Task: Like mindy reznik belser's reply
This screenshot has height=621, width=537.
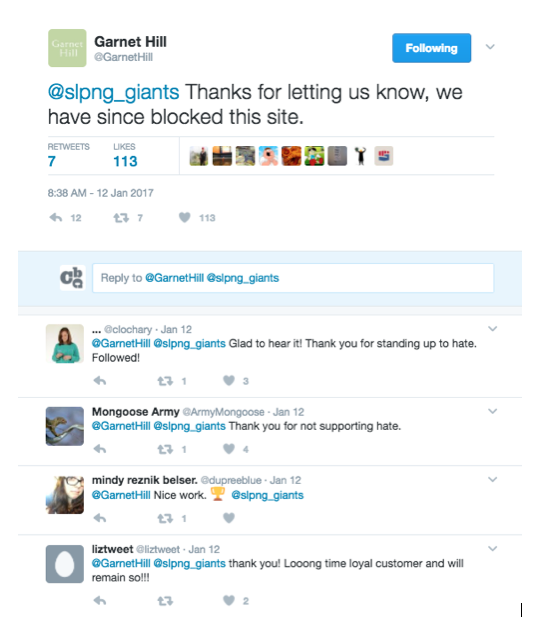Action: click(229, 518)
